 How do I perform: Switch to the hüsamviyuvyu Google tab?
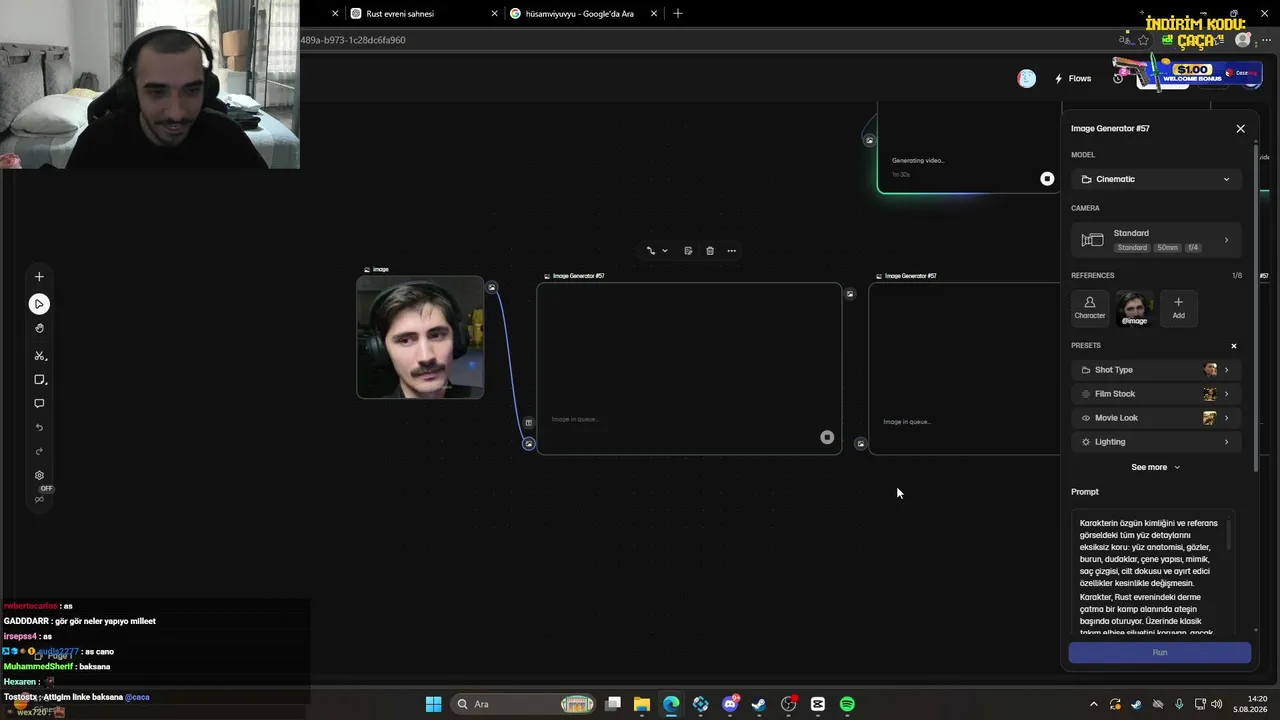(x=582, y=14)
